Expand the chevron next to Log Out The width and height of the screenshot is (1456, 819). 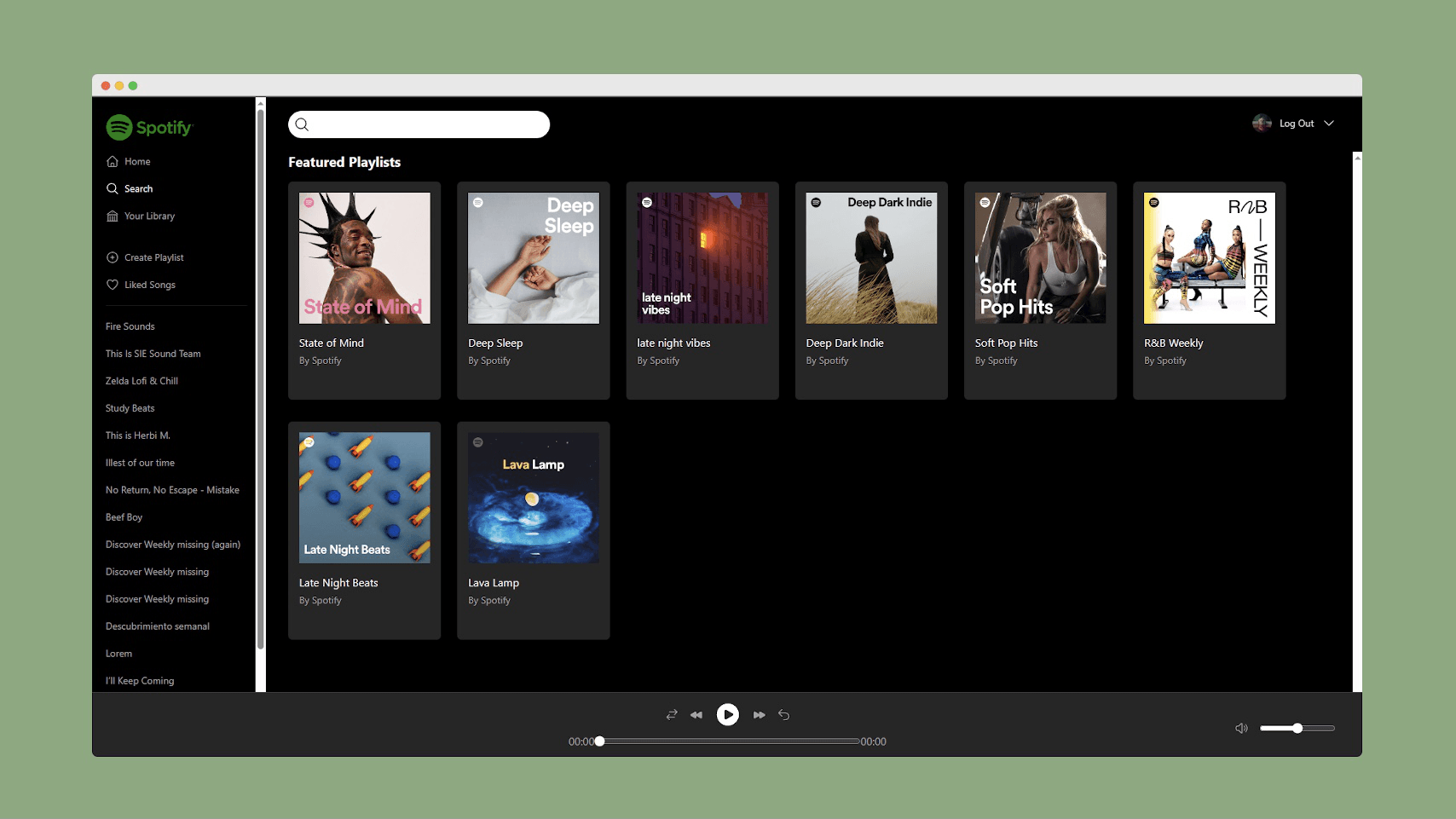point(1329,124)
